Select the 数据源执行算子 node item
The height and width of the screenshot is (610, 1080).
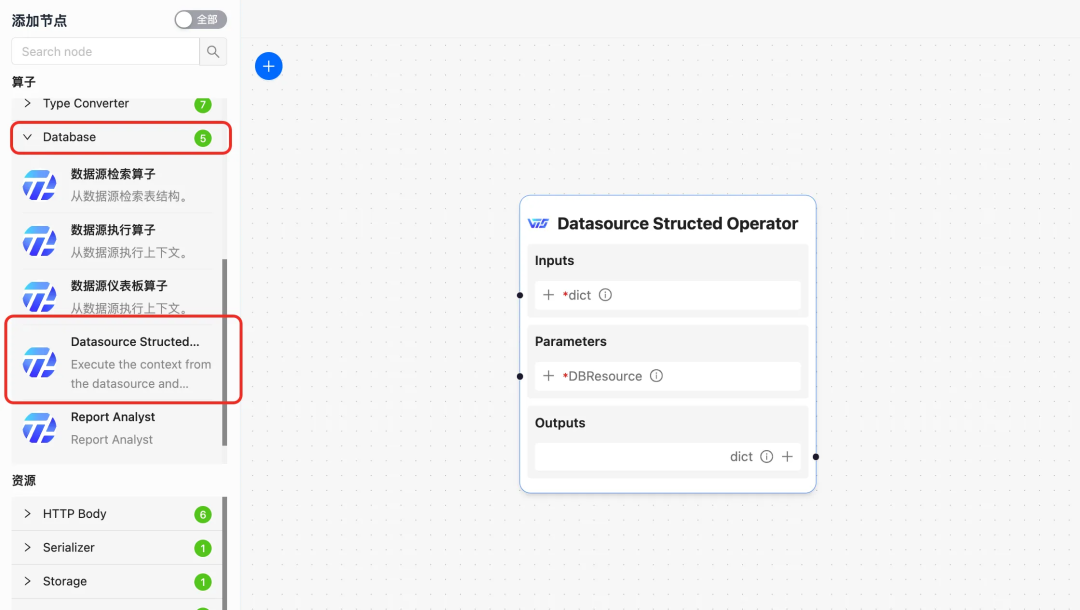(x=117, y=241)
